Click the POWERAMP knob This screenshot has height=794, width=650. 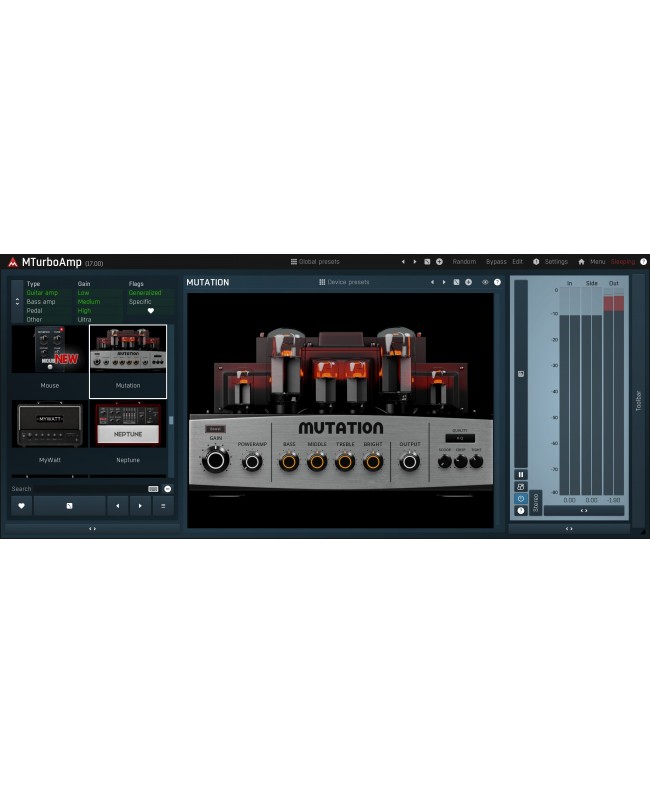[x=252, y=462]
